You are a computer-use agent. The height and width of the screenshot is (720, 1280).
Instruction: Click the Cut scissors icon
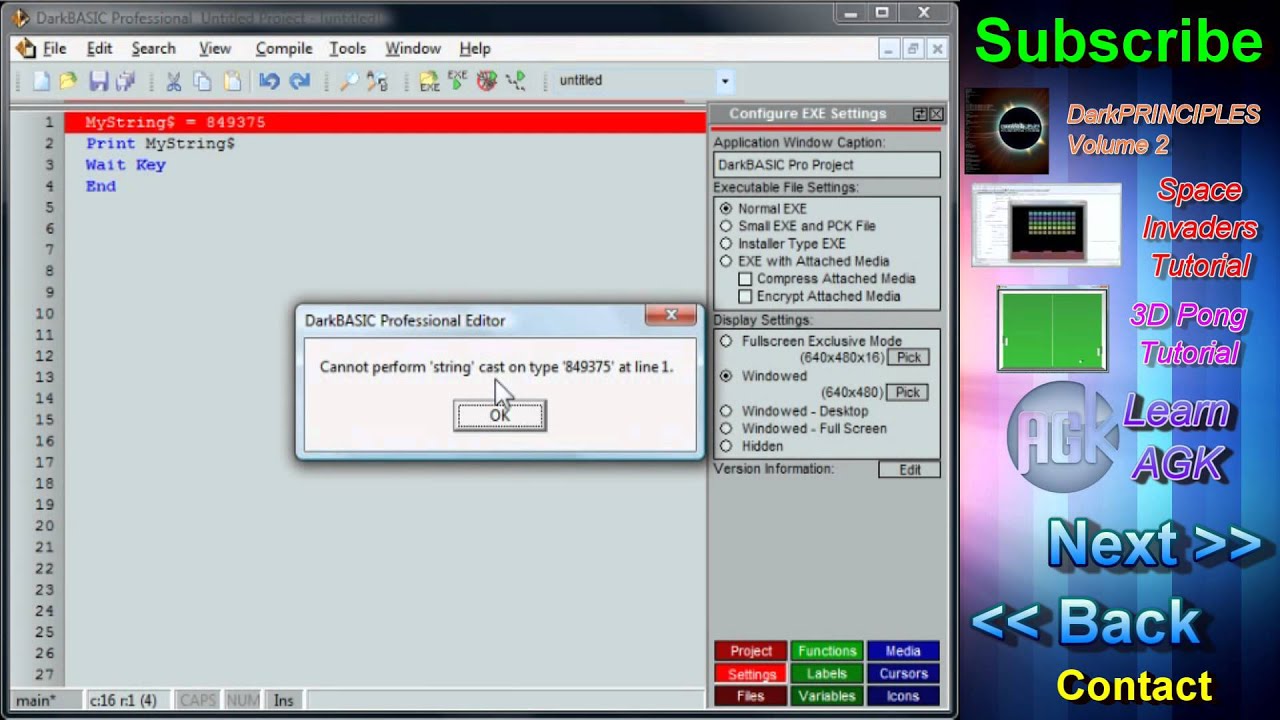click(x=173, y=81)
